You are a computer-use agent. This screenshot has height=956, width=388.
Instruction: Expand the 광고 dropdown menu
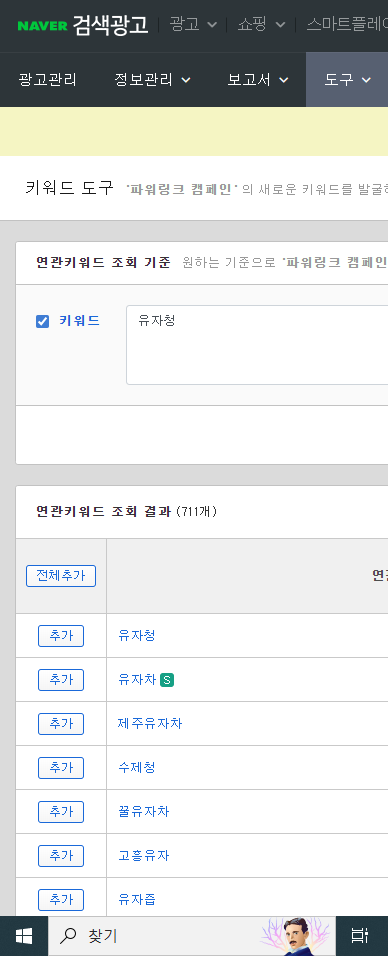[193, 25]
